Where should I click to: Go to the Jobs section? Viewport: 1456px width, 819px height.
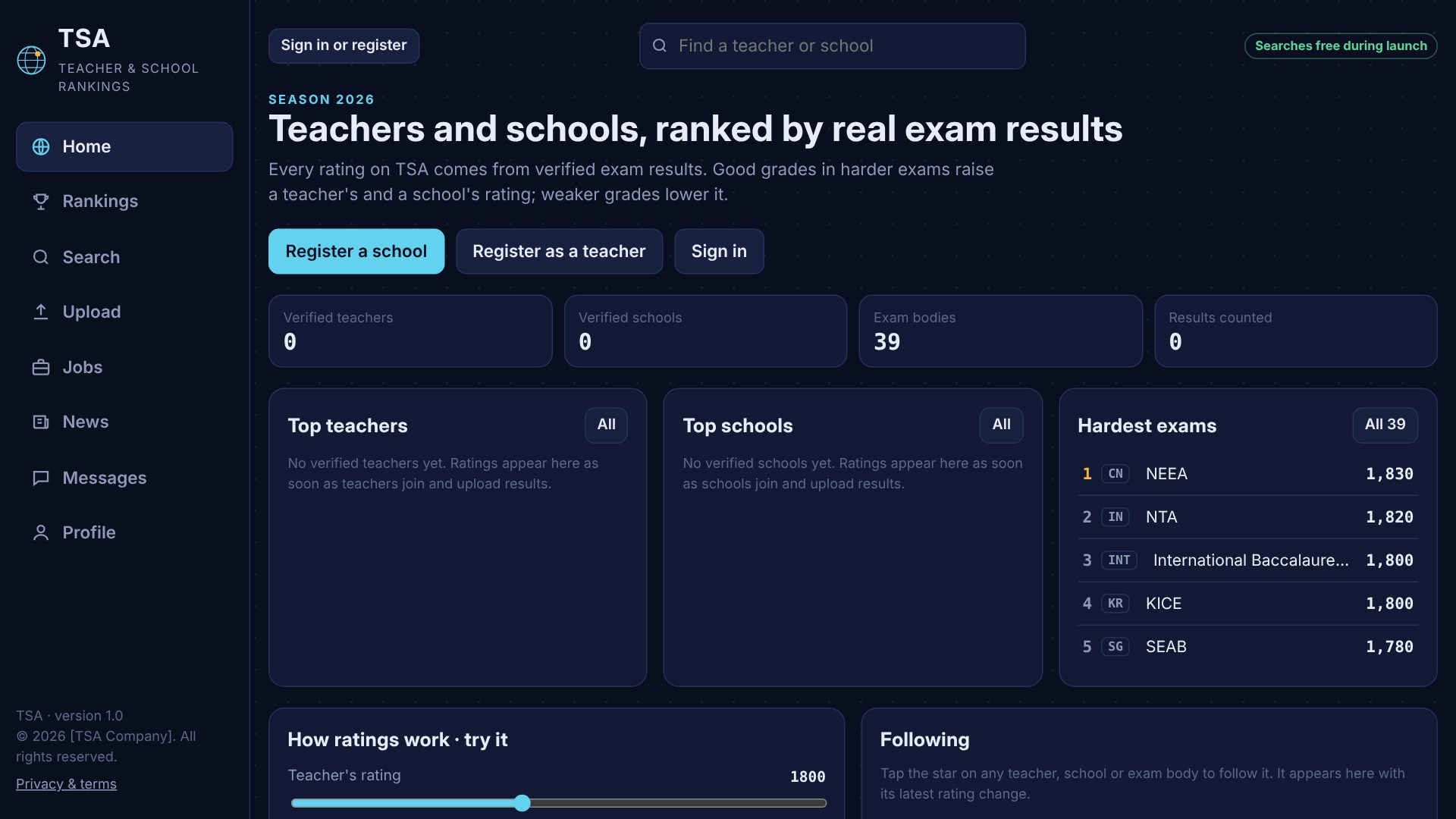point(124,367)
